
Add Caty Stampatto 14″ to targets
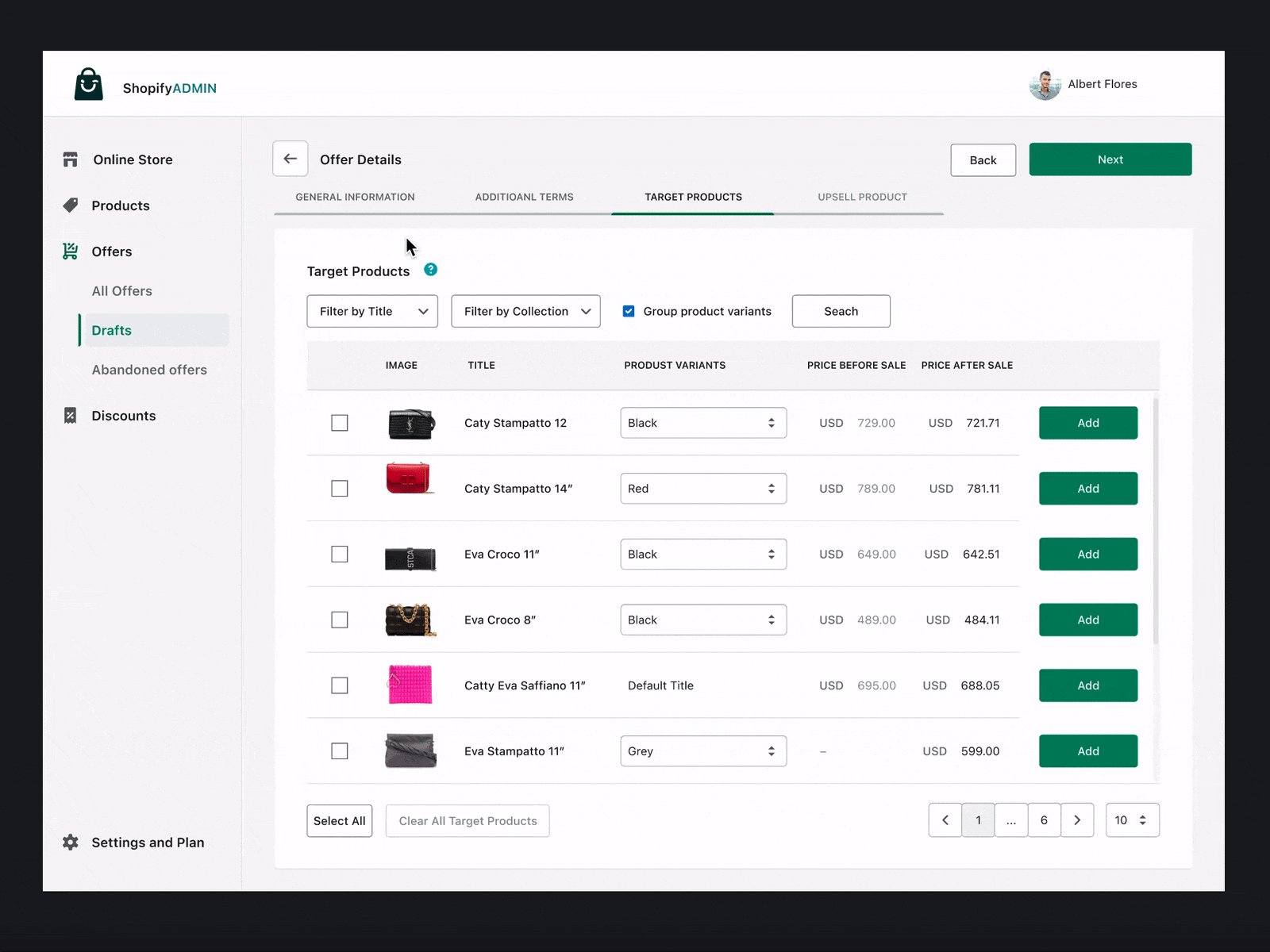pyautogui.click(x=1088, y=489)
